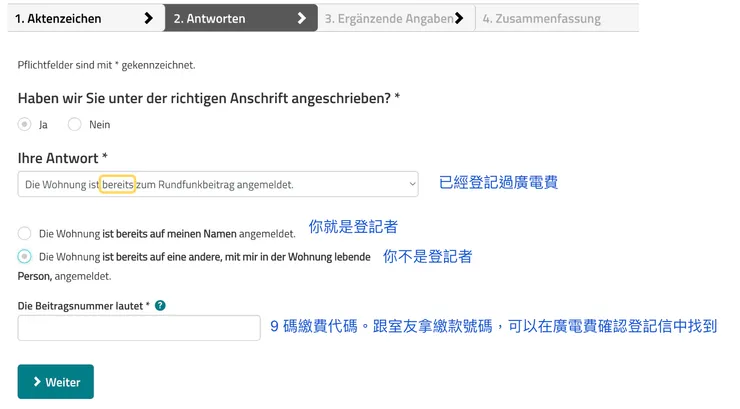Click the help icon beside Beitragsnummer label
This screenshot has height=409, width=740.
pyautogui.click(x=160, y=305)
